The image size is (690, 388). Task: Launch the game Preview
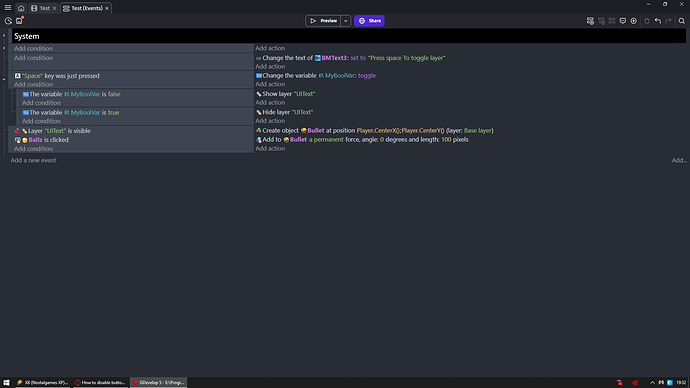323,21
